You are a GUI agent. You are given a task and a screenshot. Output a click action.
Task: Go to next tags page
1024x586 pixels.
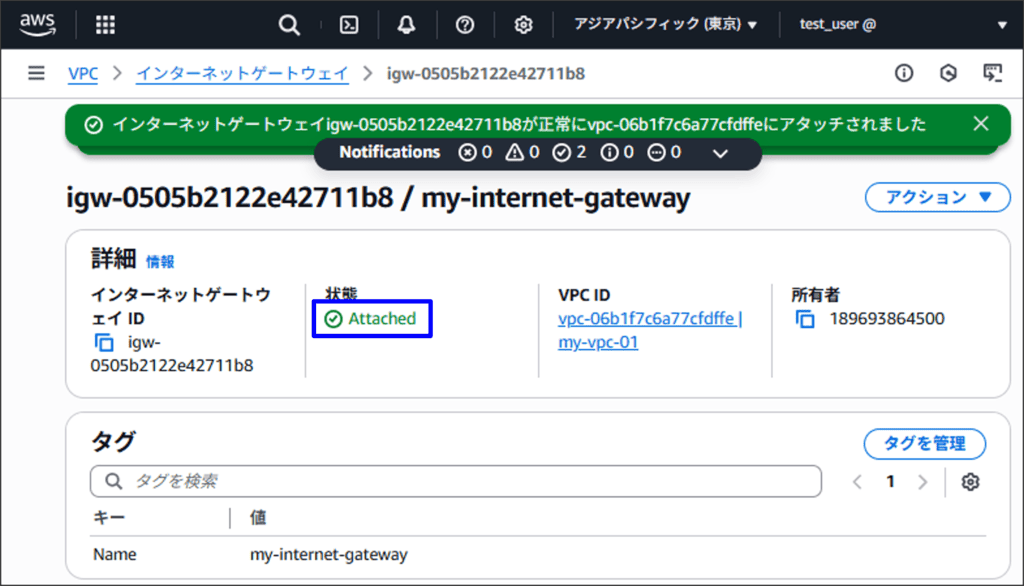pos(922,482)
